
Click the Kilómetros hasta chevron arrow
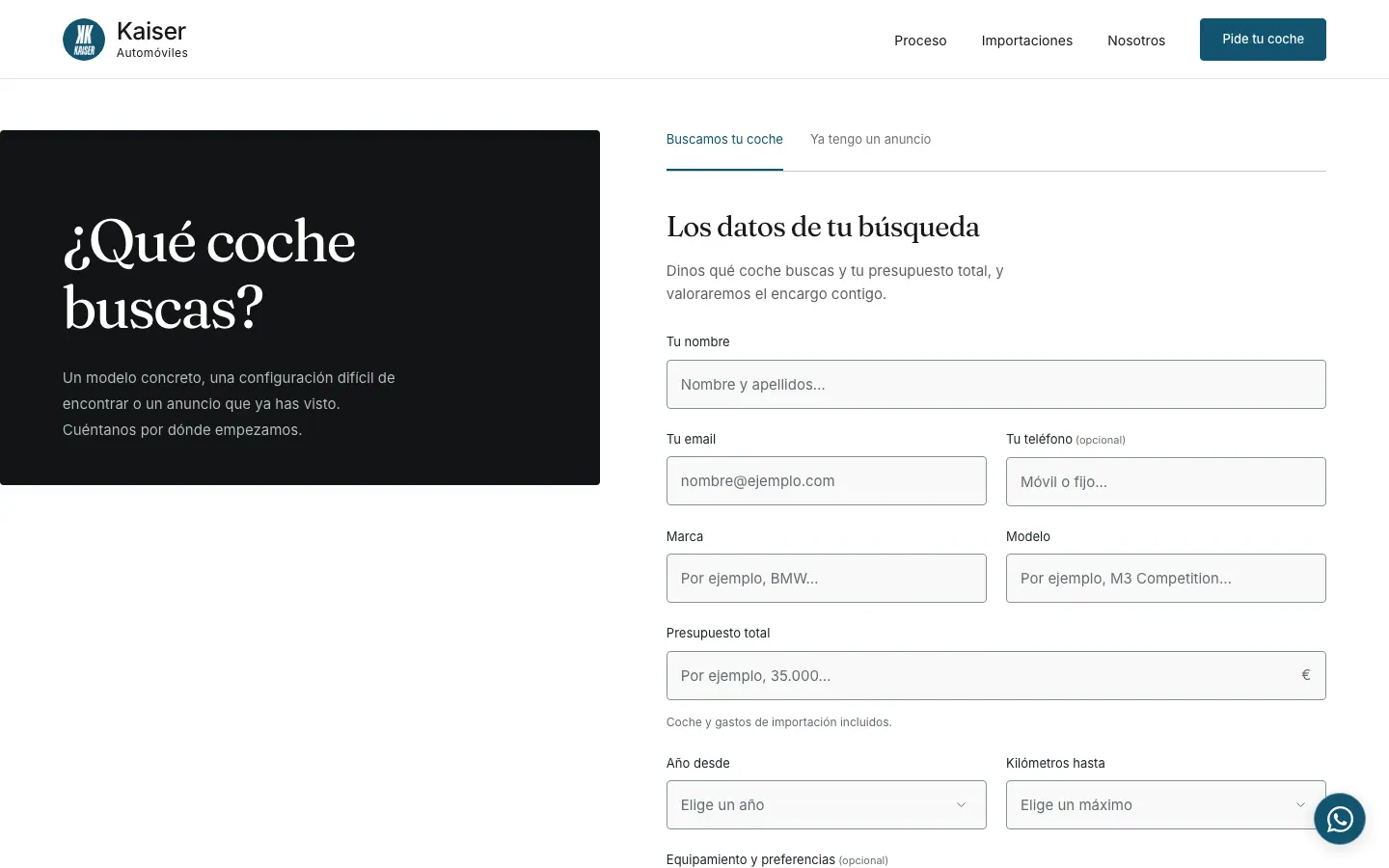(1300, 805)
